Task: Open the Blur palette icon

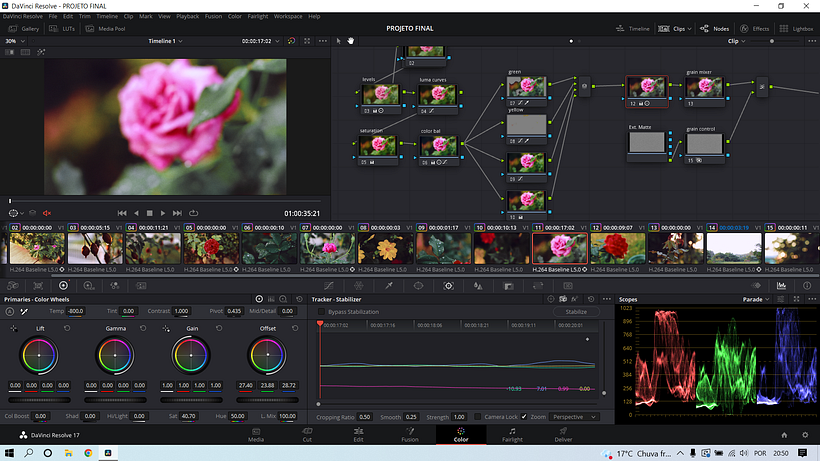Action: tap(478, 286)
